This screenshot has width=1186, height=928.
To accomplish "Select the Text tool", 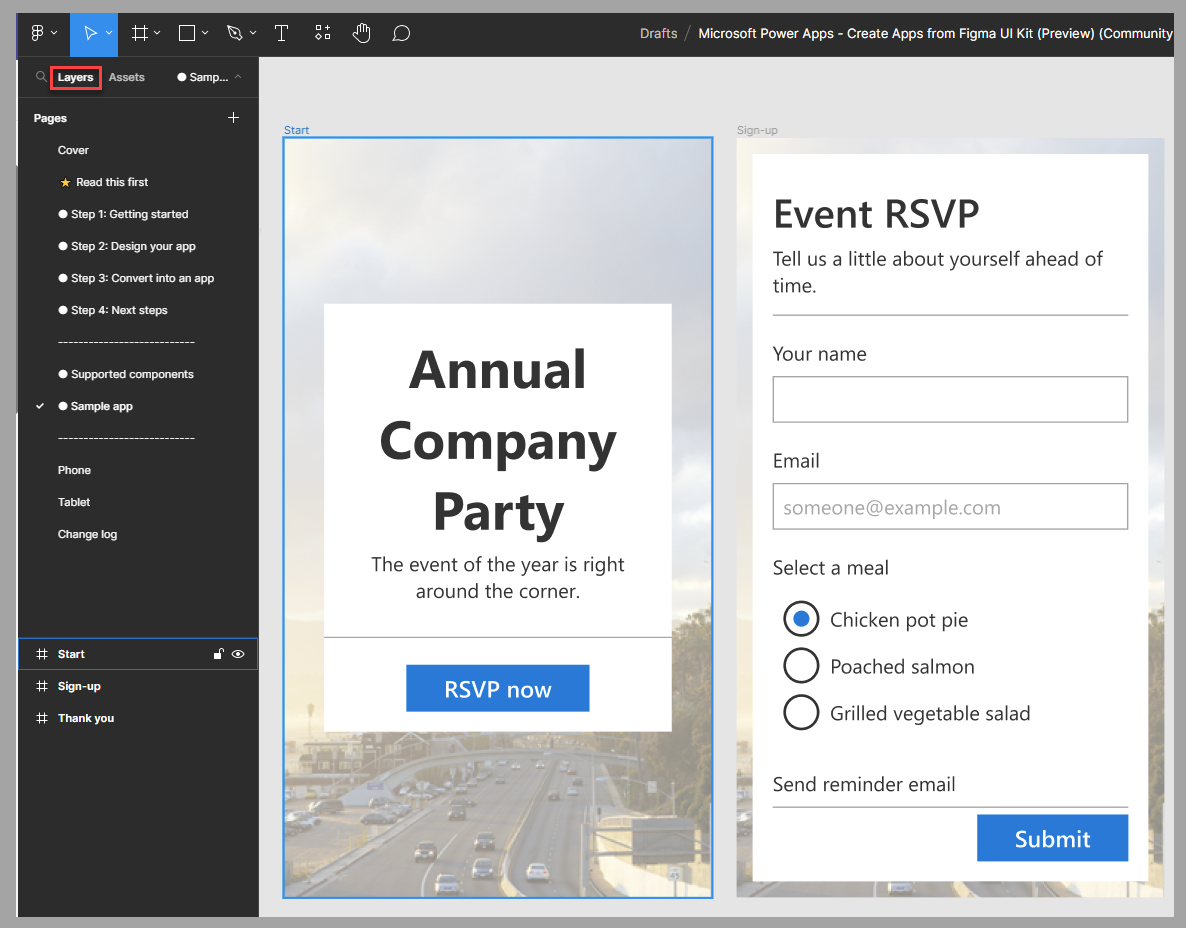I will tap(281, 33).
